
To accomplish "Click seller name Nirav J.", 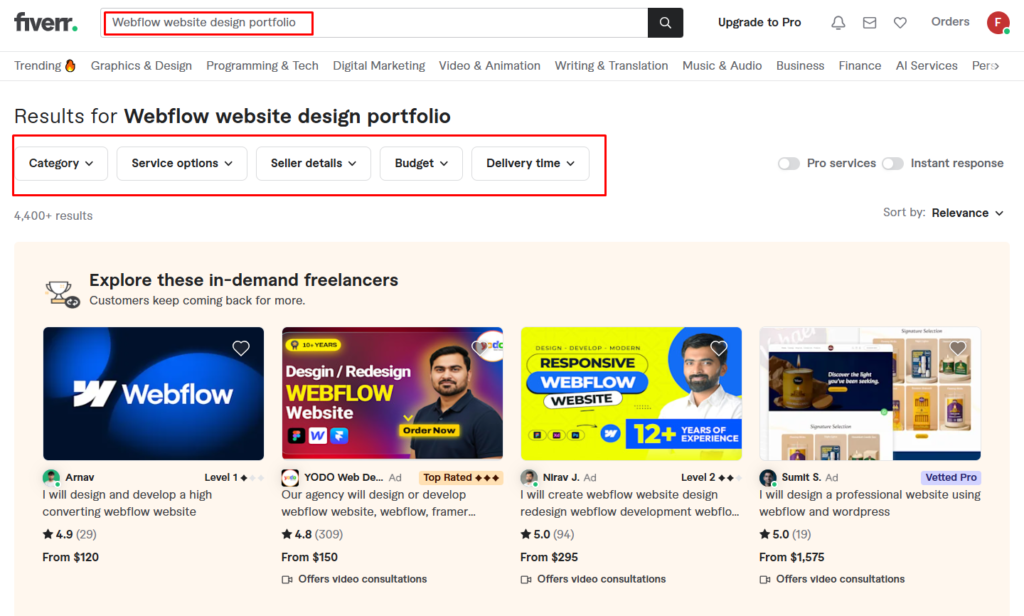I will click(x=561, y=478).
